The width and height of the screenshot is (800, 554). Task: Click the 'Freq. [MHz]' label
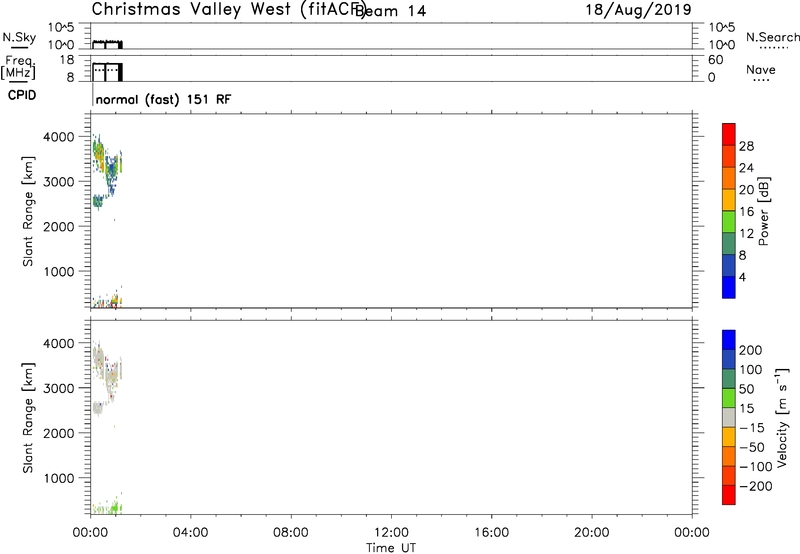pyautogui.click(x=18, y=67)
